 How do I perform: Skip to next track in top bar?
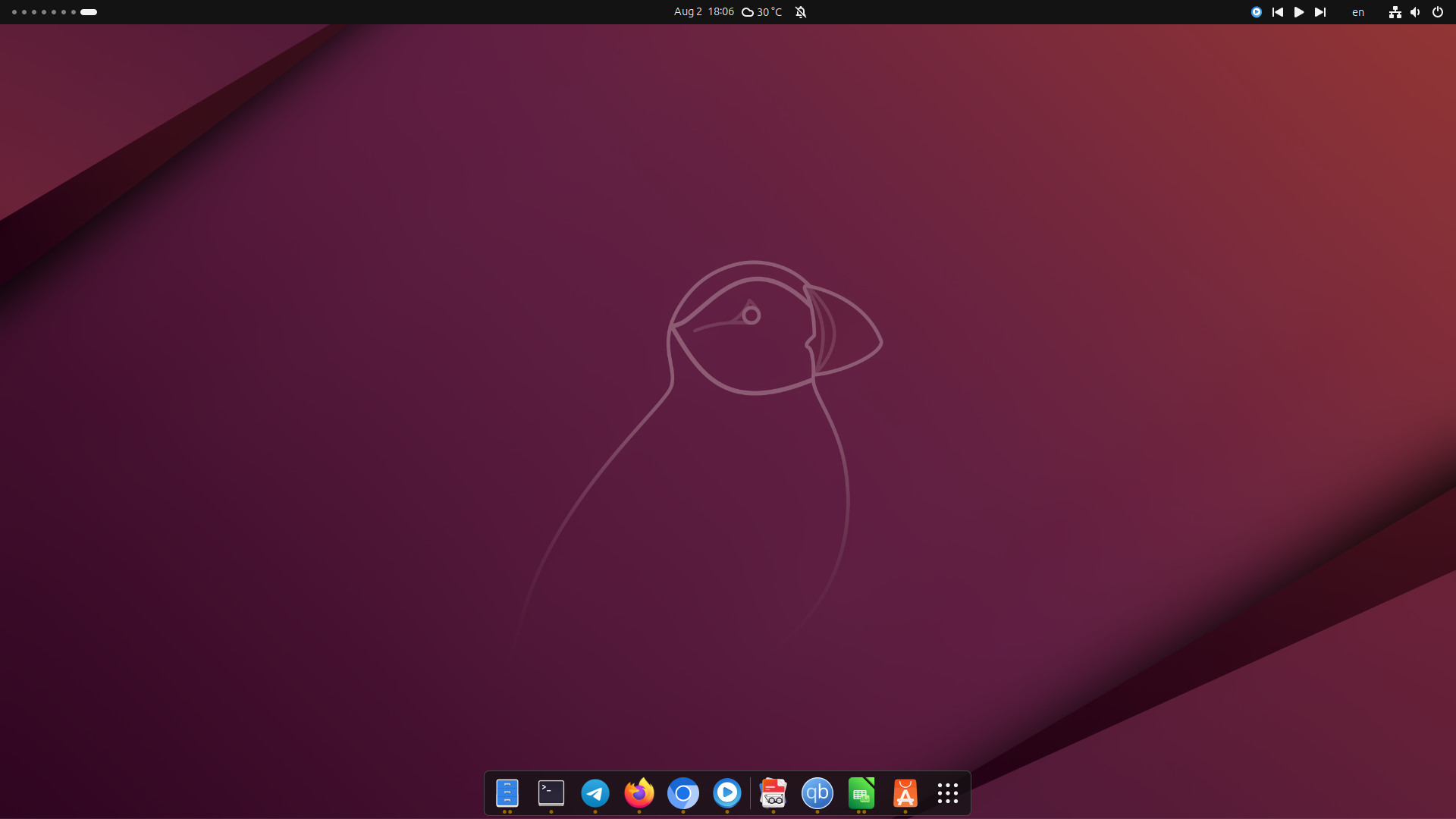click(1320, 12)
